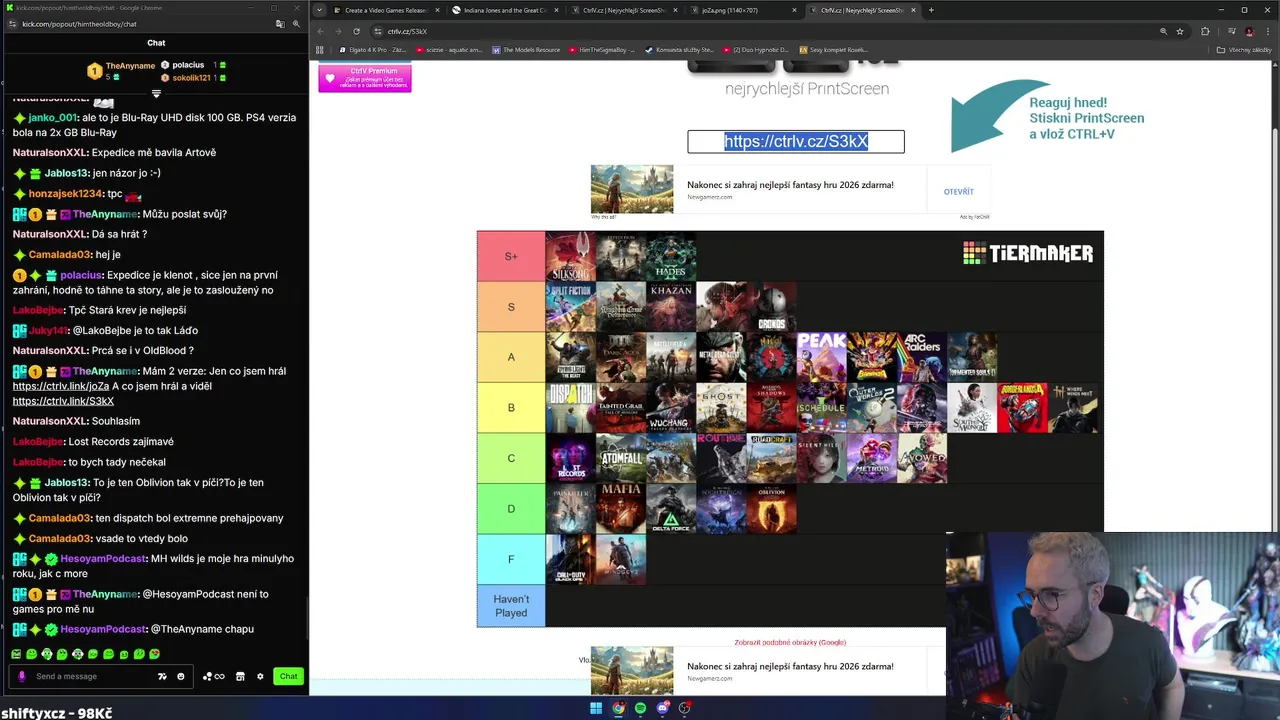Open the Kick shop icon beside chat
The width and height of the screenshot is (1280, 720).
tap(240, 676)
